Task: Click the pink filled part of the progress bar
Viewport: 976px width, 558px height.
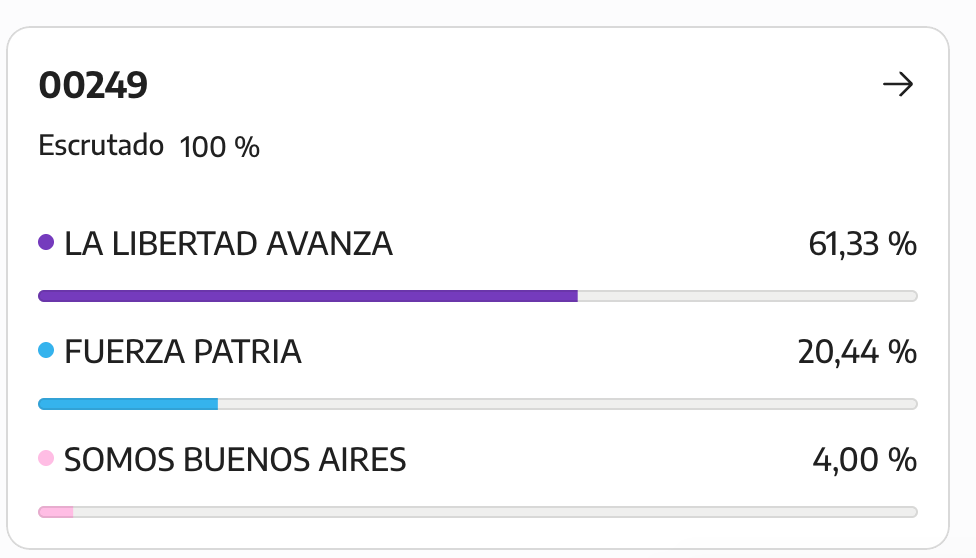Action: [x=56, y=512]
